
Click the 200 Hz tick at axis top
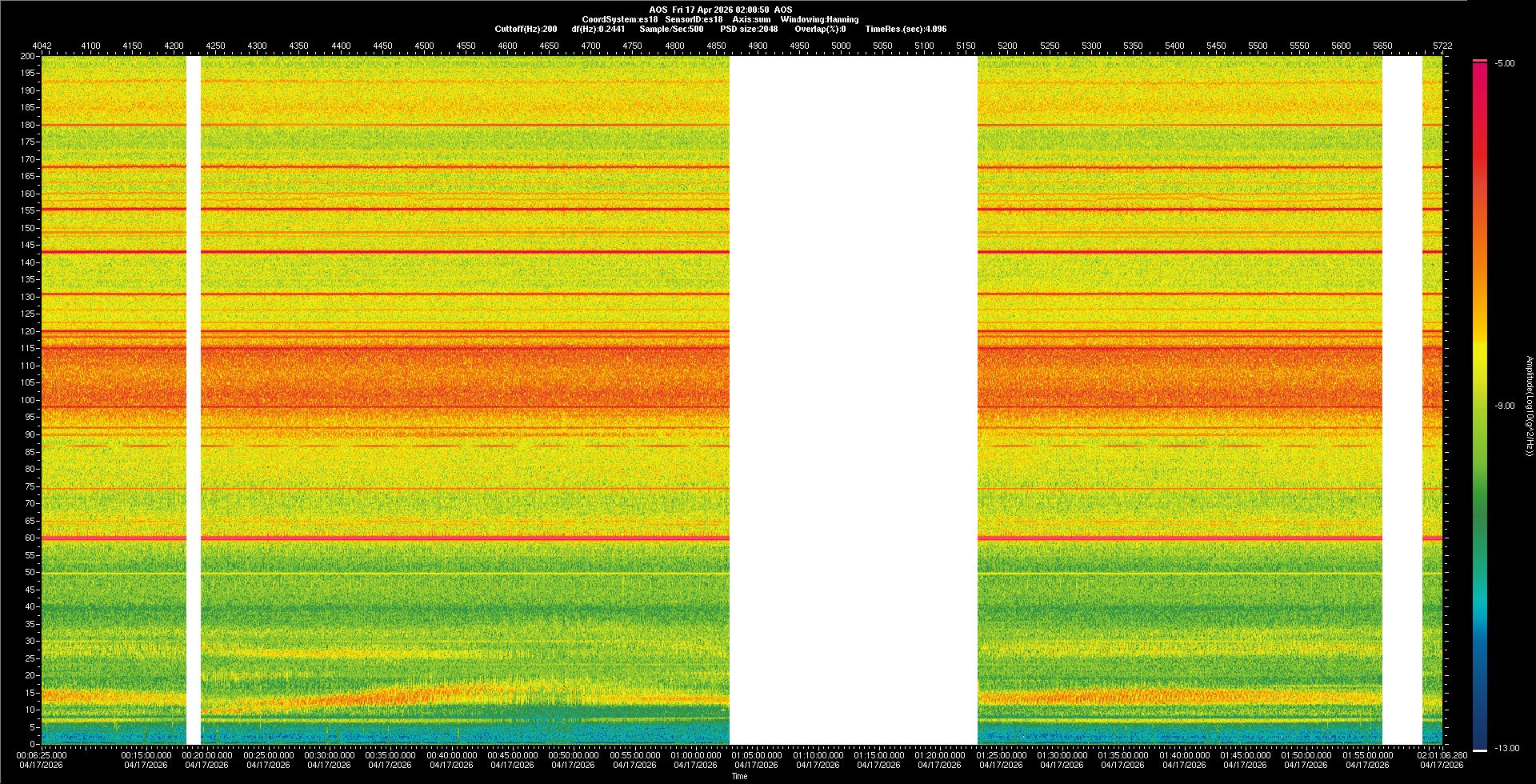27,56
